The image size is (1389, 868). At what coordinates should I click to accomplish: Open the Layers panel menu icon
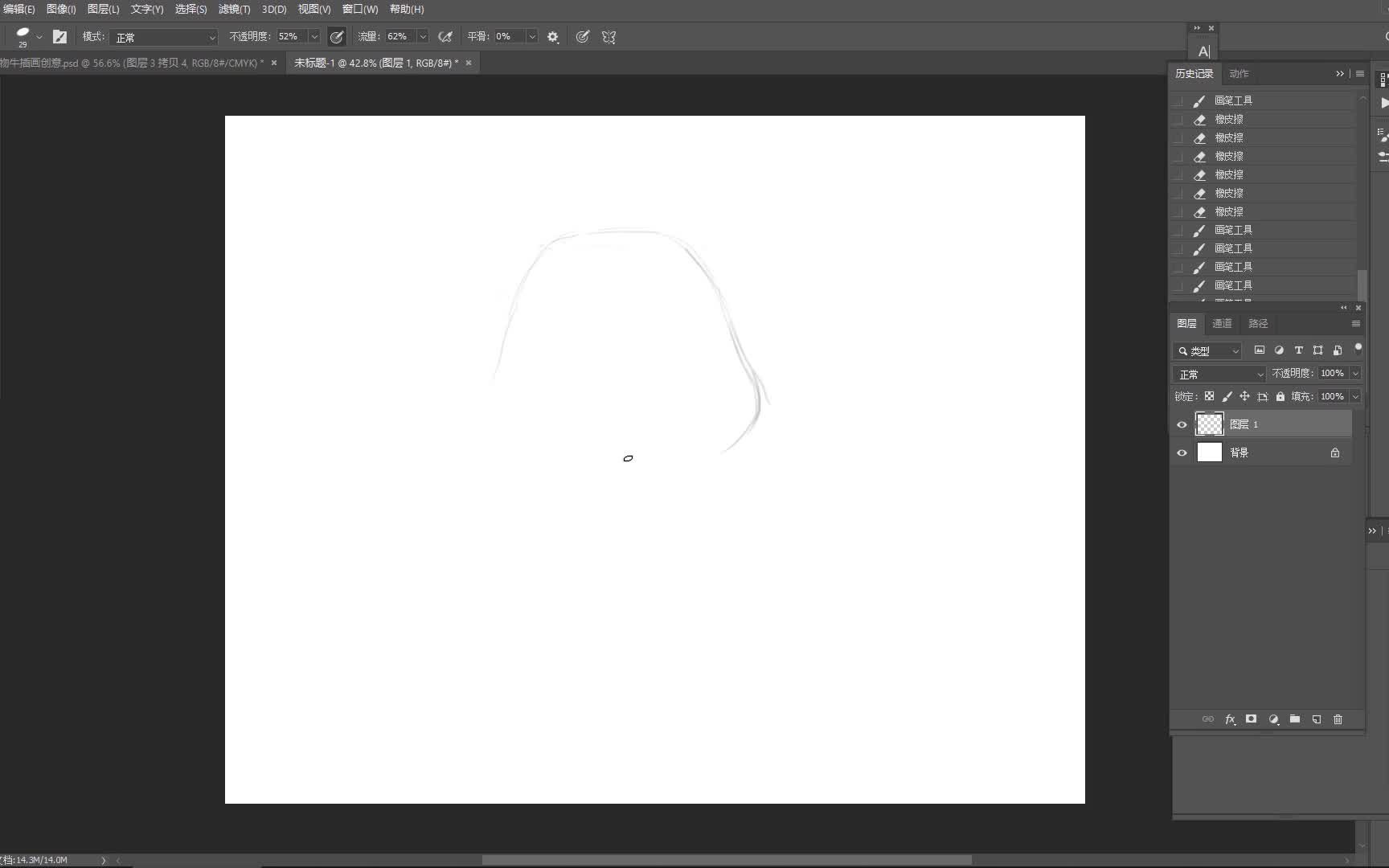click(x=1356, y=324)
